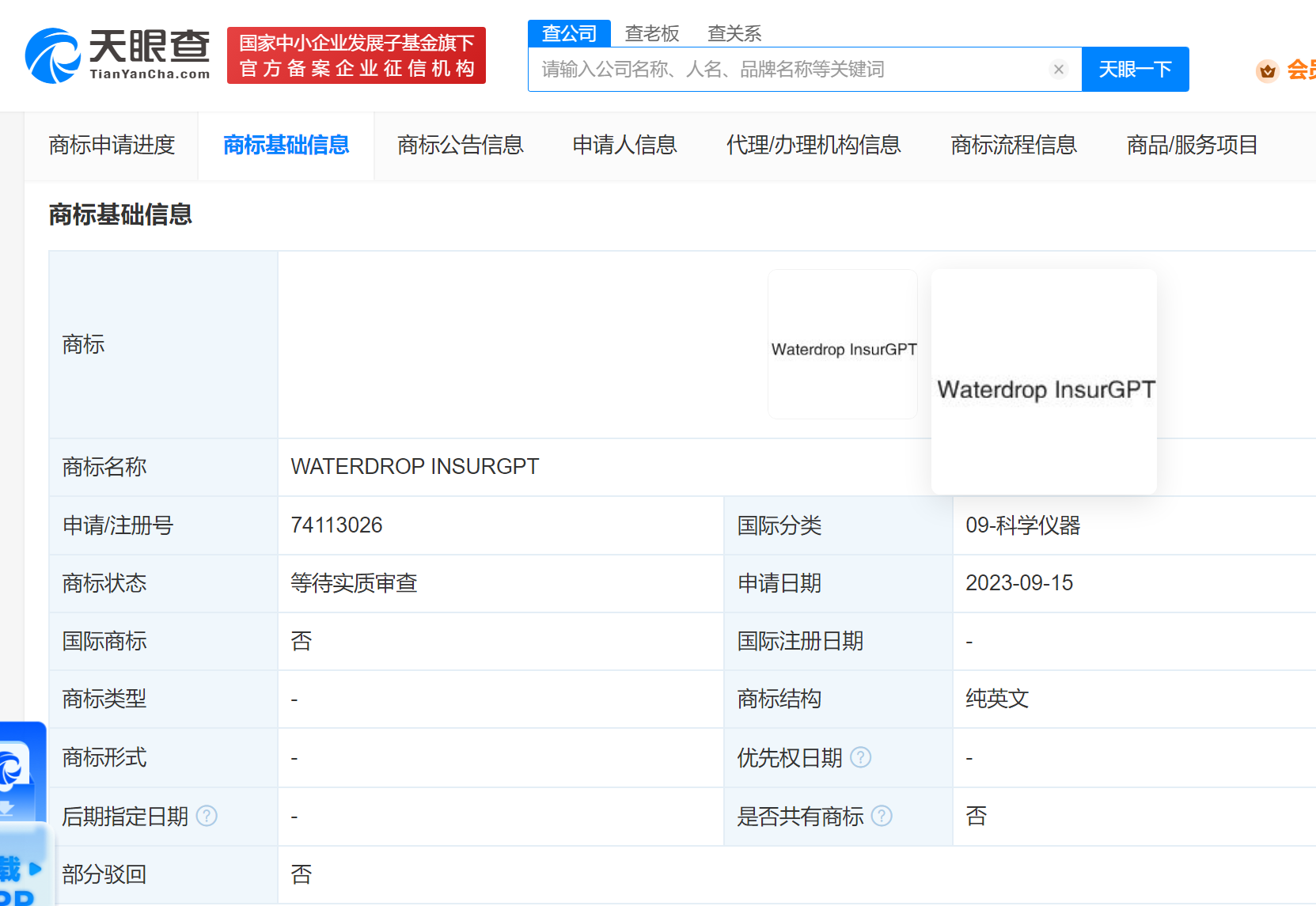
Task: Open help icon next to 后期指定日期
Action: click(207, 816)
